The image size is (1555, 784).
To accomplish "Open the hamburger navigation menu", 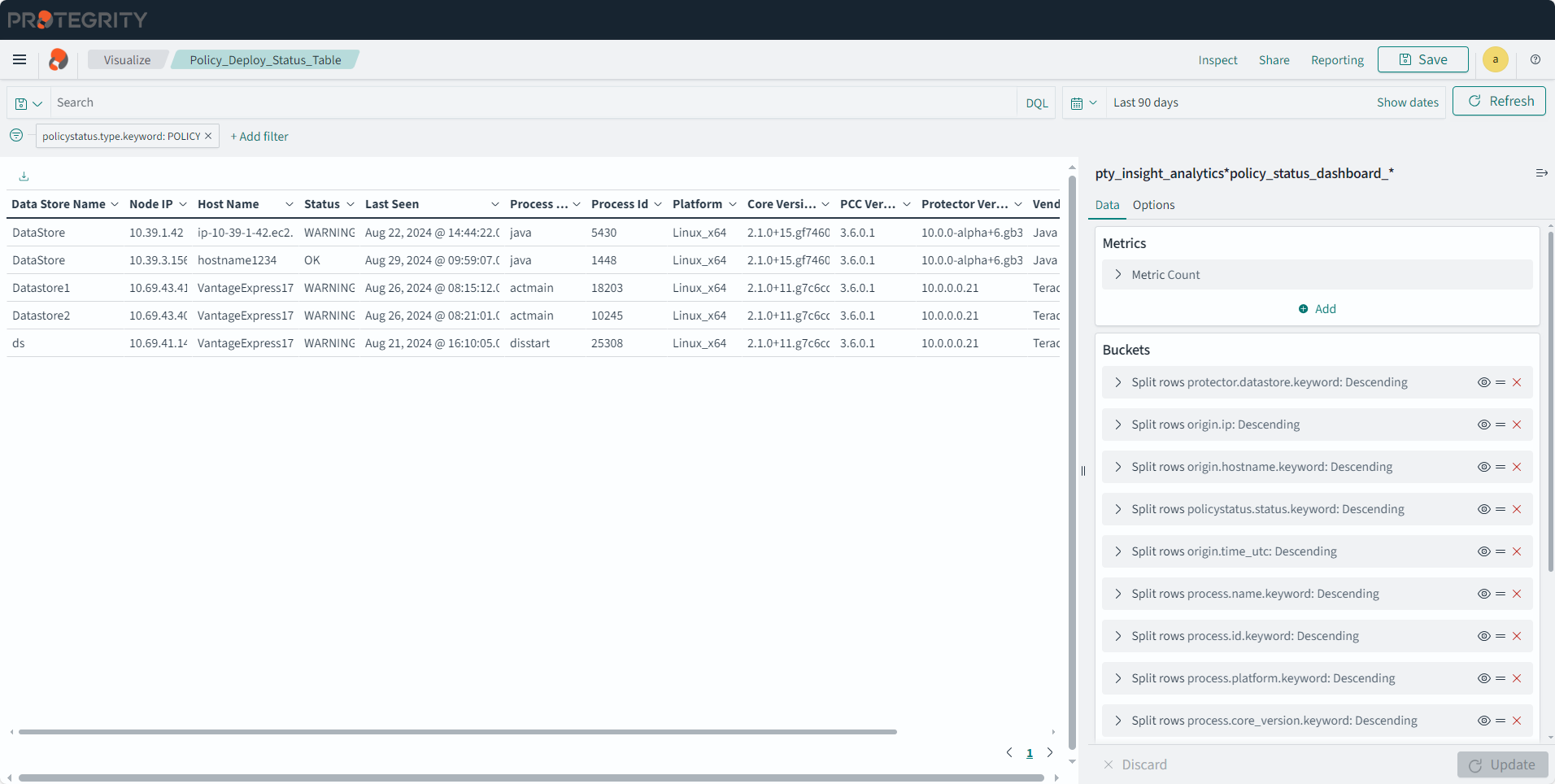I will coord(20,59).
